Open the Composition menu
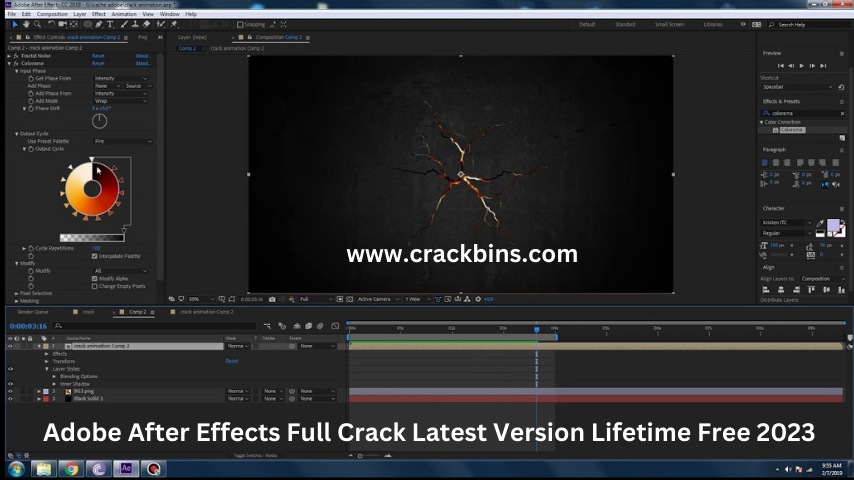 [52, 14]
